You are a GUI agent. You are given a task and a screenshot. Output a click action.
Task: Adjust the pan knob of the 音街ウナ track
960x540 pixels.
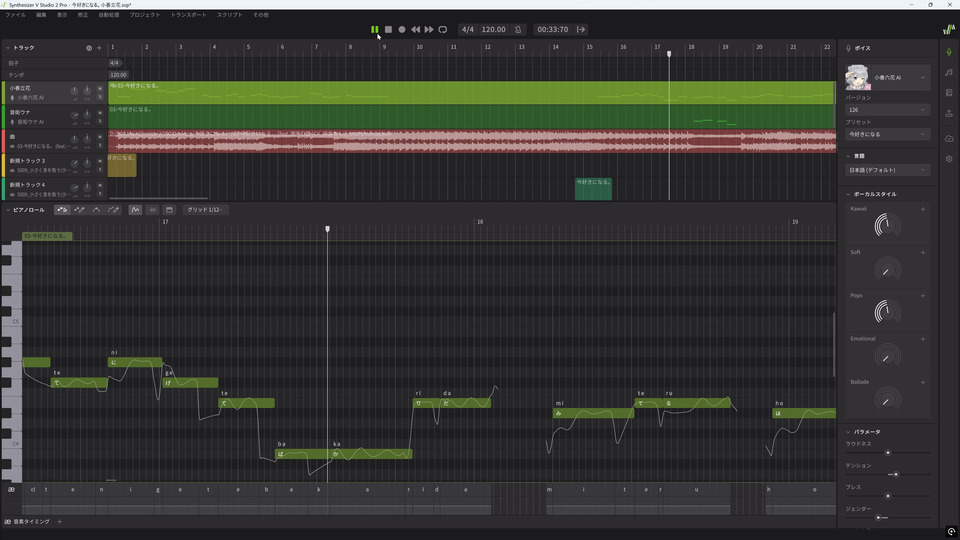[x=87, y=114]
